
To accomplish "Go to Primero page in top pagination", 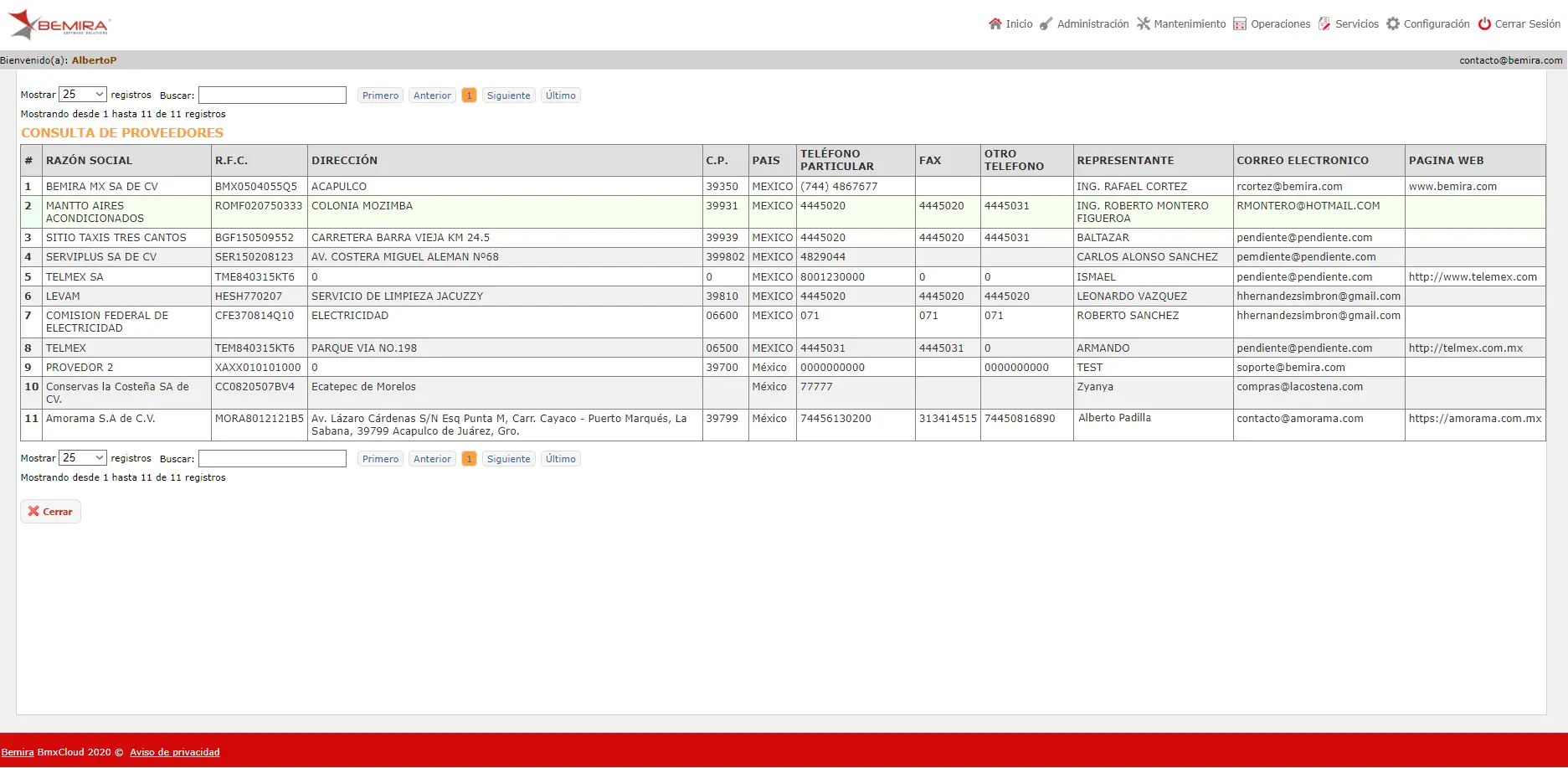I will [381, 95].
